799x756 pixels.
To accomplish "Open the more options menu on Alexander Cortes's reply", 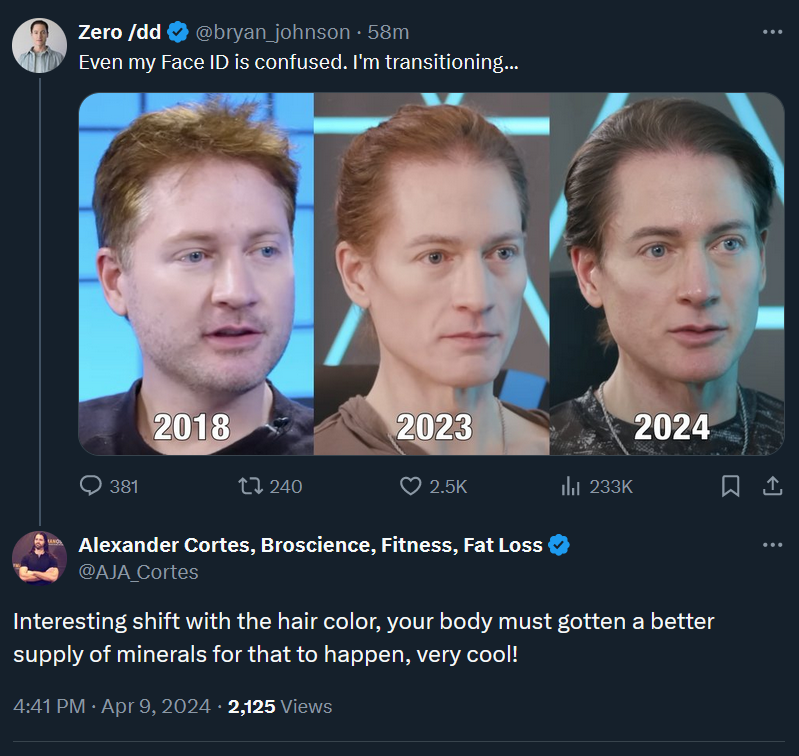I will coord(773,545).
